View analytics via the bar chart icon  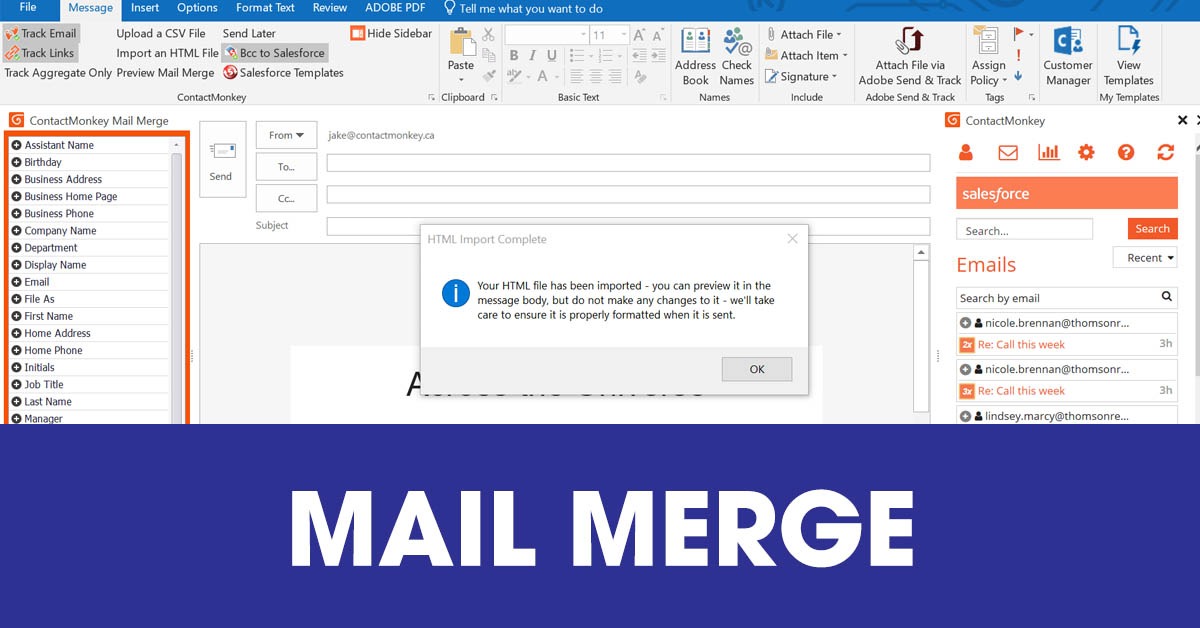1048,152
